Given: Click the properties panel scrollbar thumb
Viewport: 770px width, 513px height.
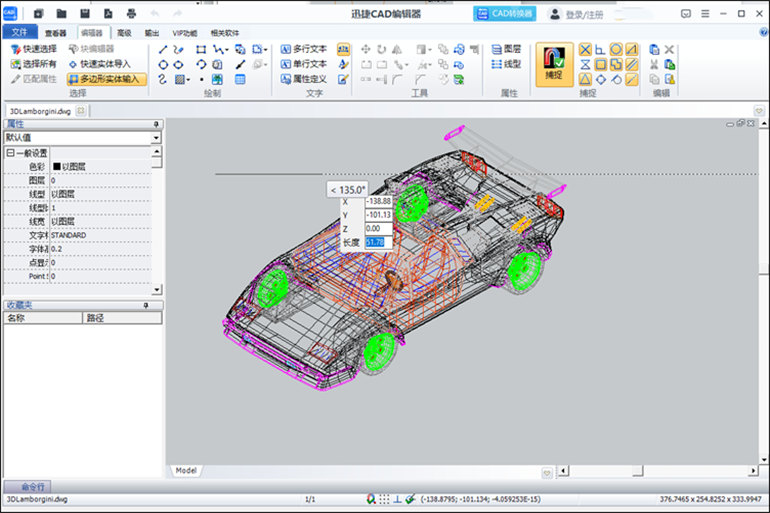Looking at the screenshot, I should (157, 162).
